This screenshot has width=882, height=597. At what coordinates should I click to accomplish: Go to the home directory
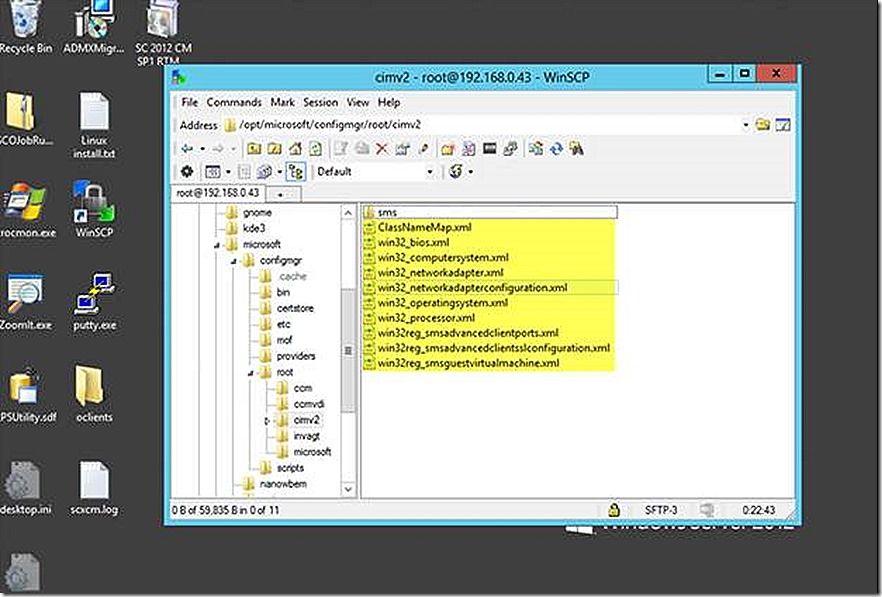[x=295, y=149]
